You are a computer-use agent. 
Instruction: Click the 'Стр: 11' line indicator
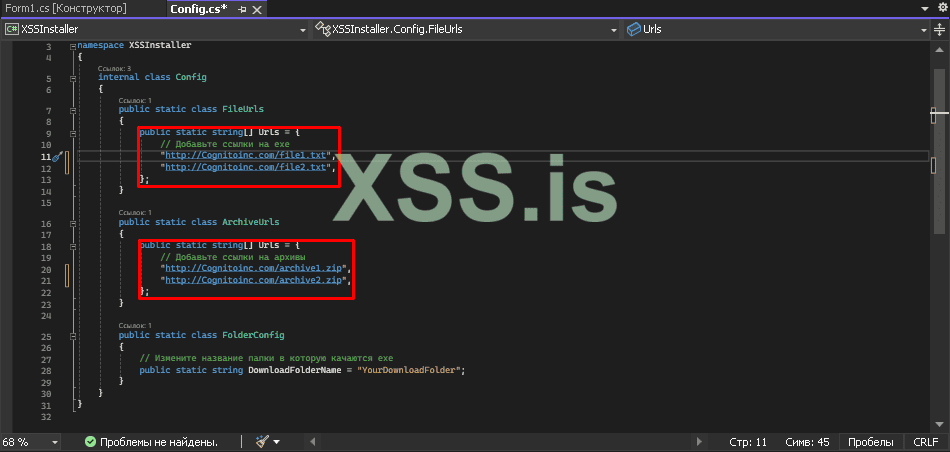(748, 442)
